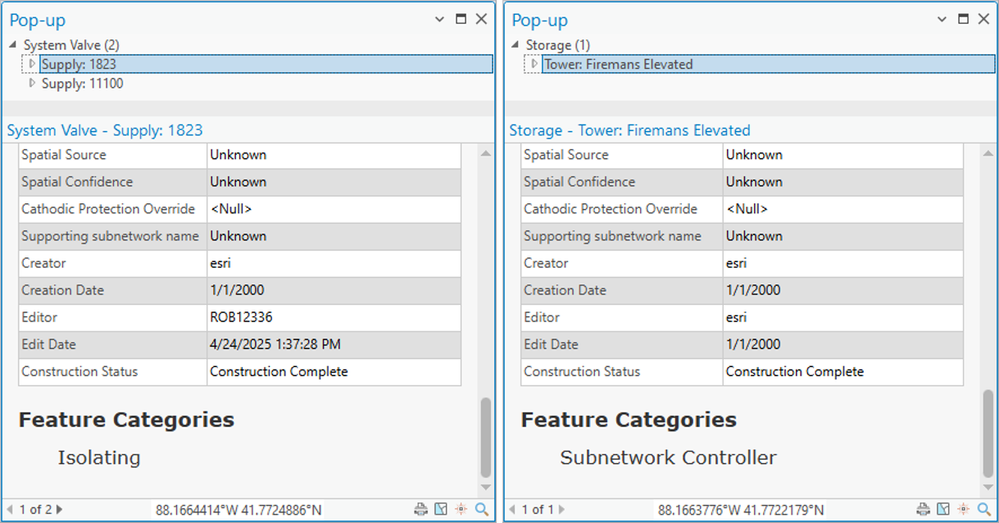
Task: Expand the Tower: Firemans Elevated node
Action: point(535,64)
